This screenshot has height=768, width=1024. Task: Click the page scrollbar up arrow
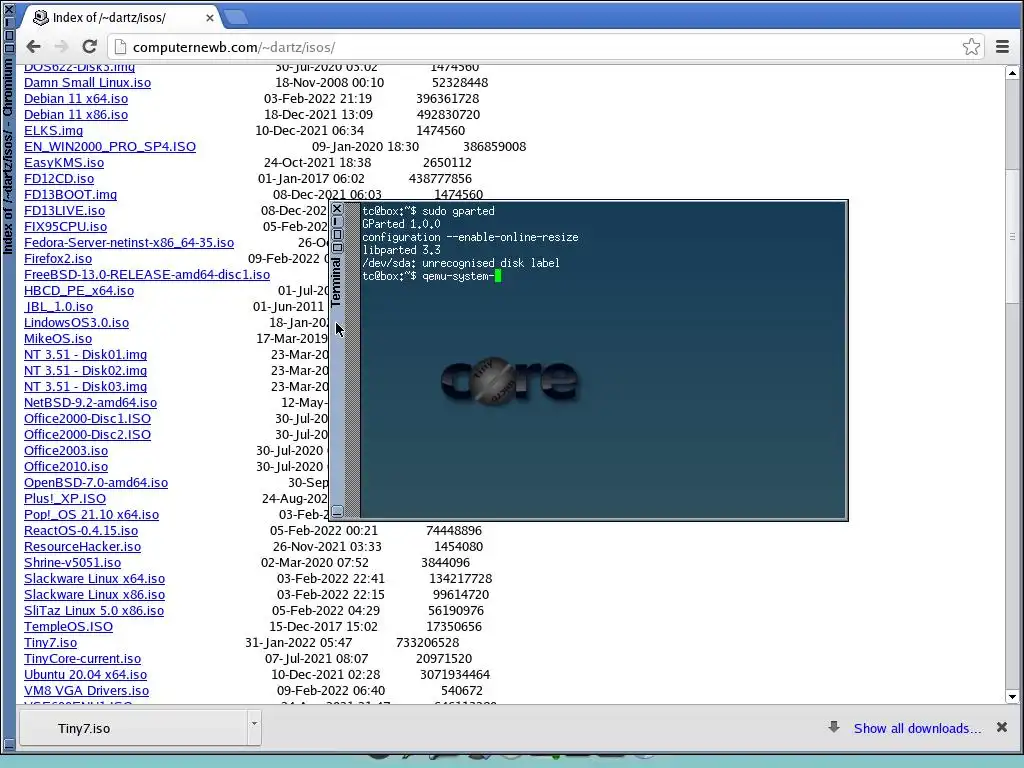[x=1012, y=72]
